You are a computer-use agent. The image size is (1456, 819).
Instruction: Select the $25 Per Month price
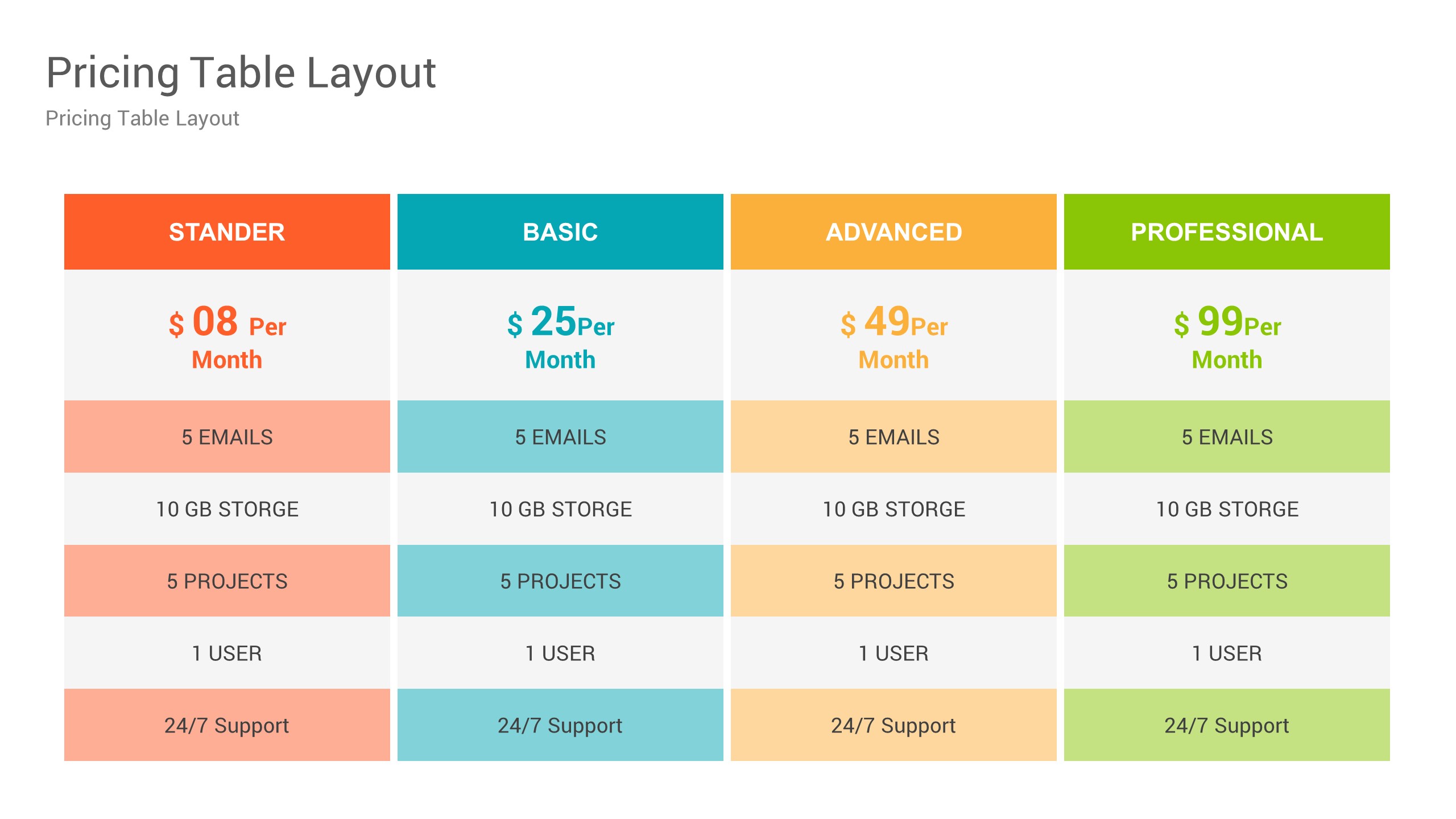[x=560, y=337]
